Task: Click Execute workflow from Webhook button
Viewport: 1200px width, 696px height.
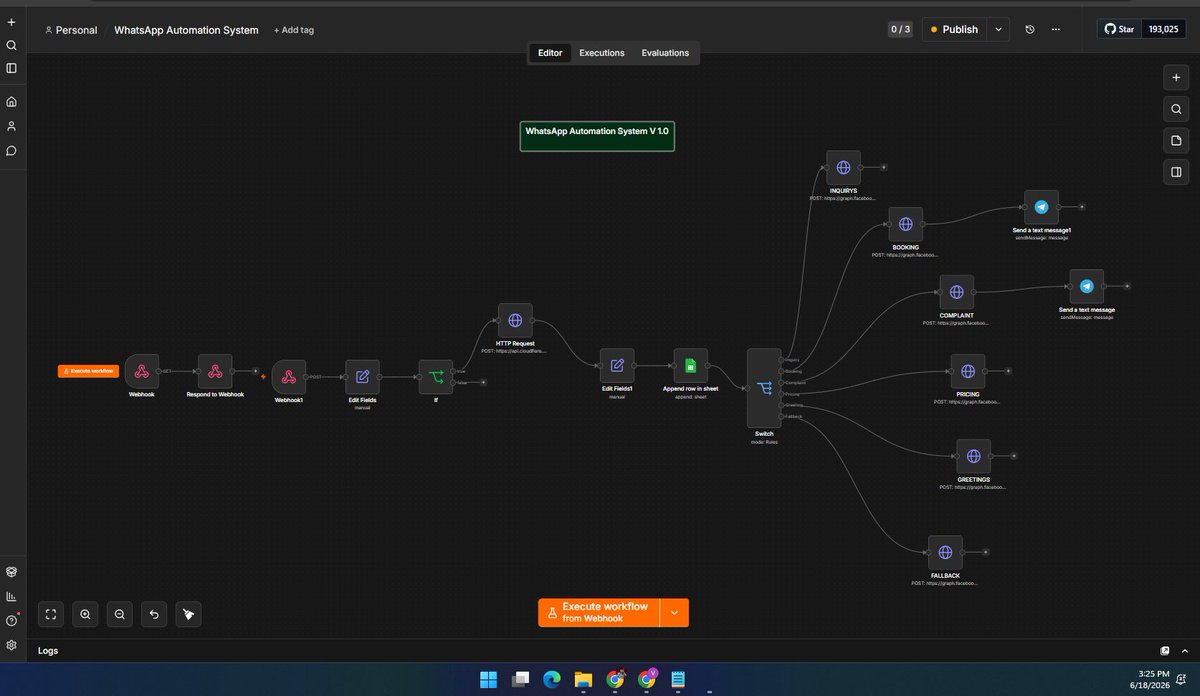Action: pos(599,613)
